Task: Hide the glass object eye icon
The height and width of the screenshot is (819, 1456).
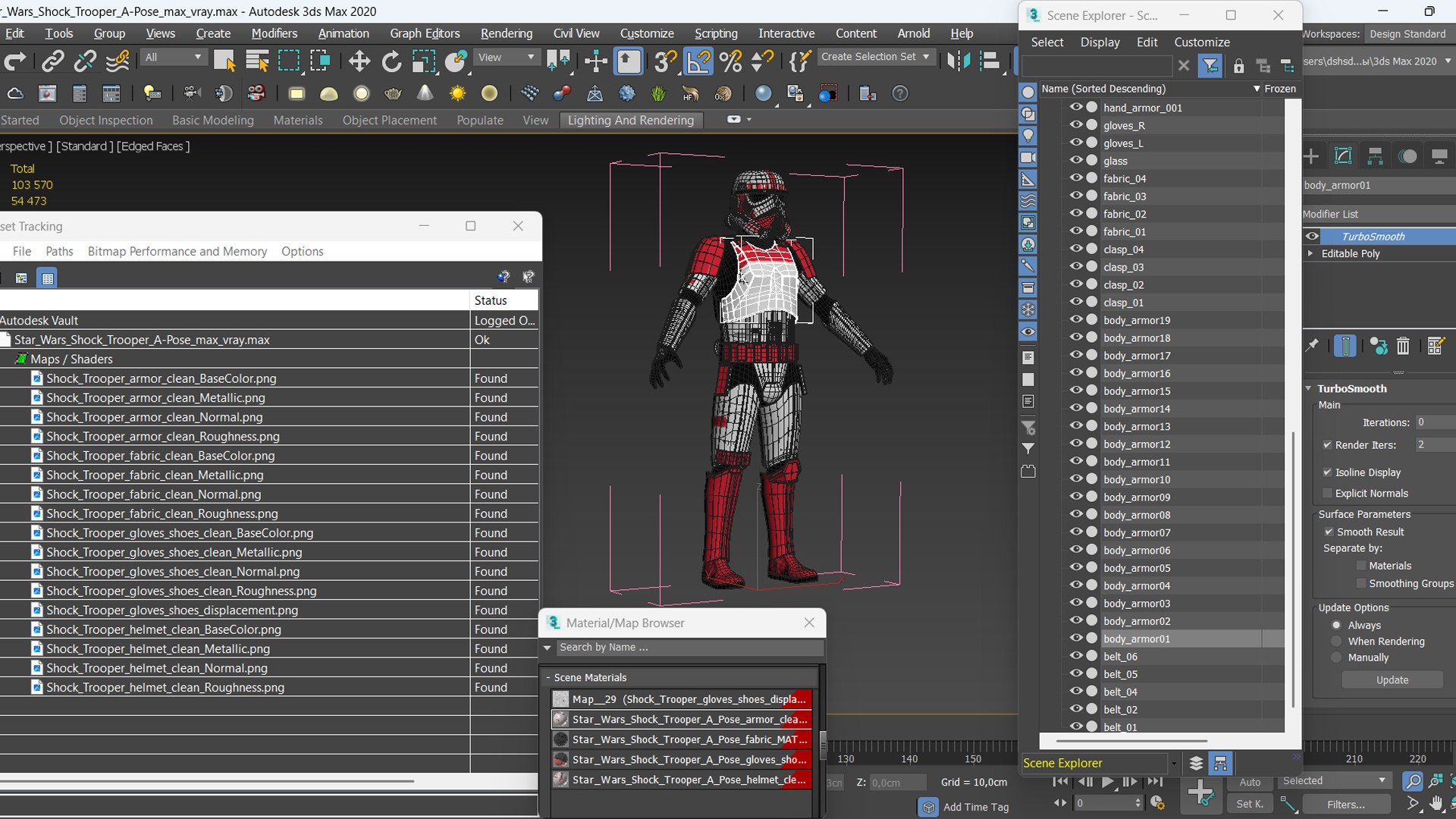Action: [1075, 160]
